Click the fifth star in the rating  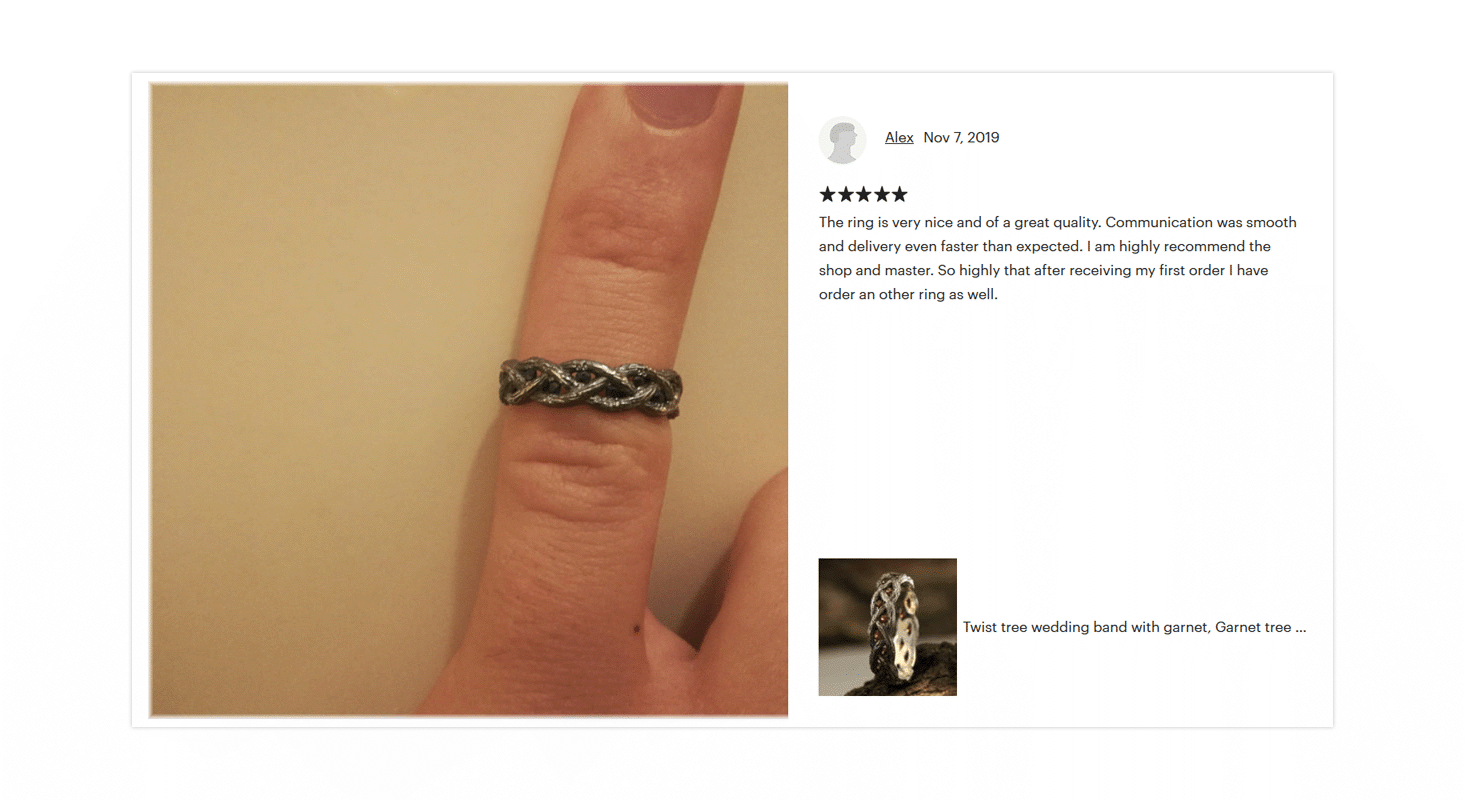pyautogui.click(x=899, y=194)
